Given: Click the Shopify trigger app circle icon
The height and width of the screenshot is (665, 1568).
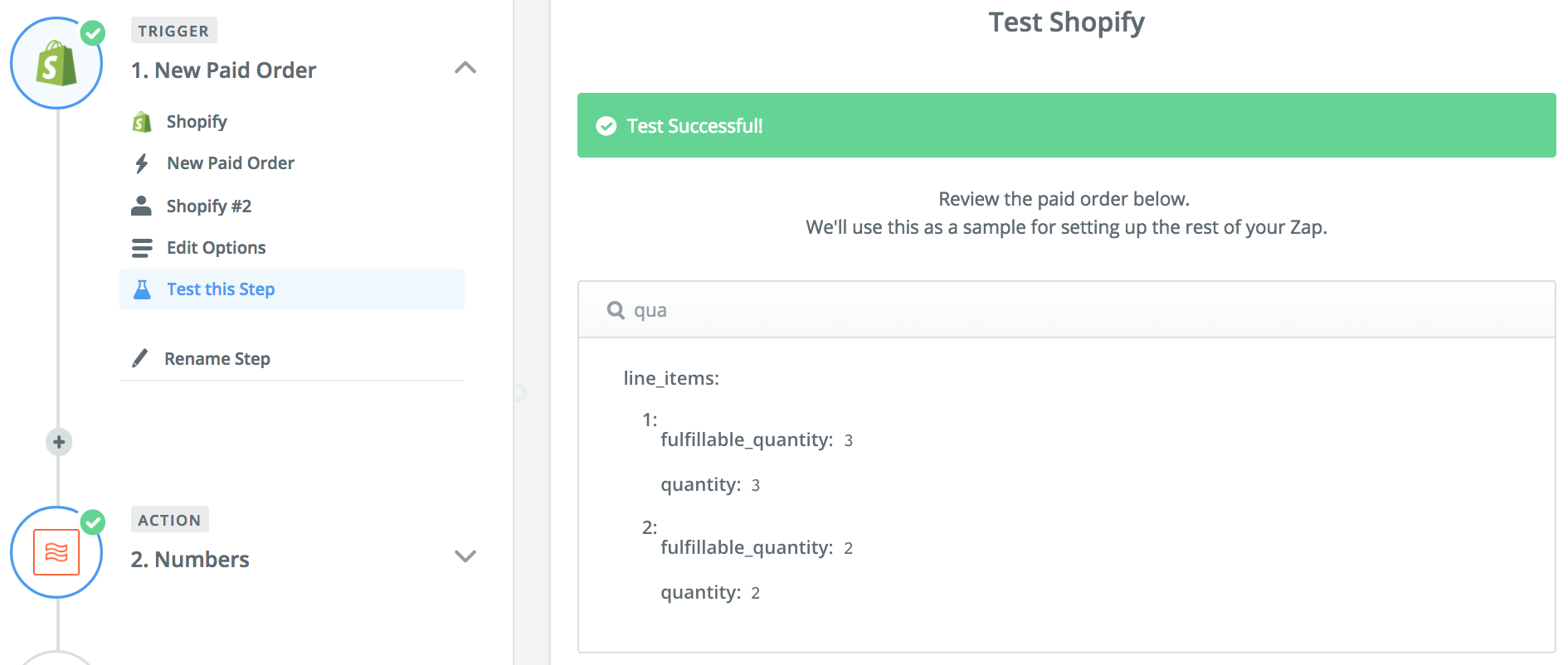Looking at the screenshot, I should [56, 63].
